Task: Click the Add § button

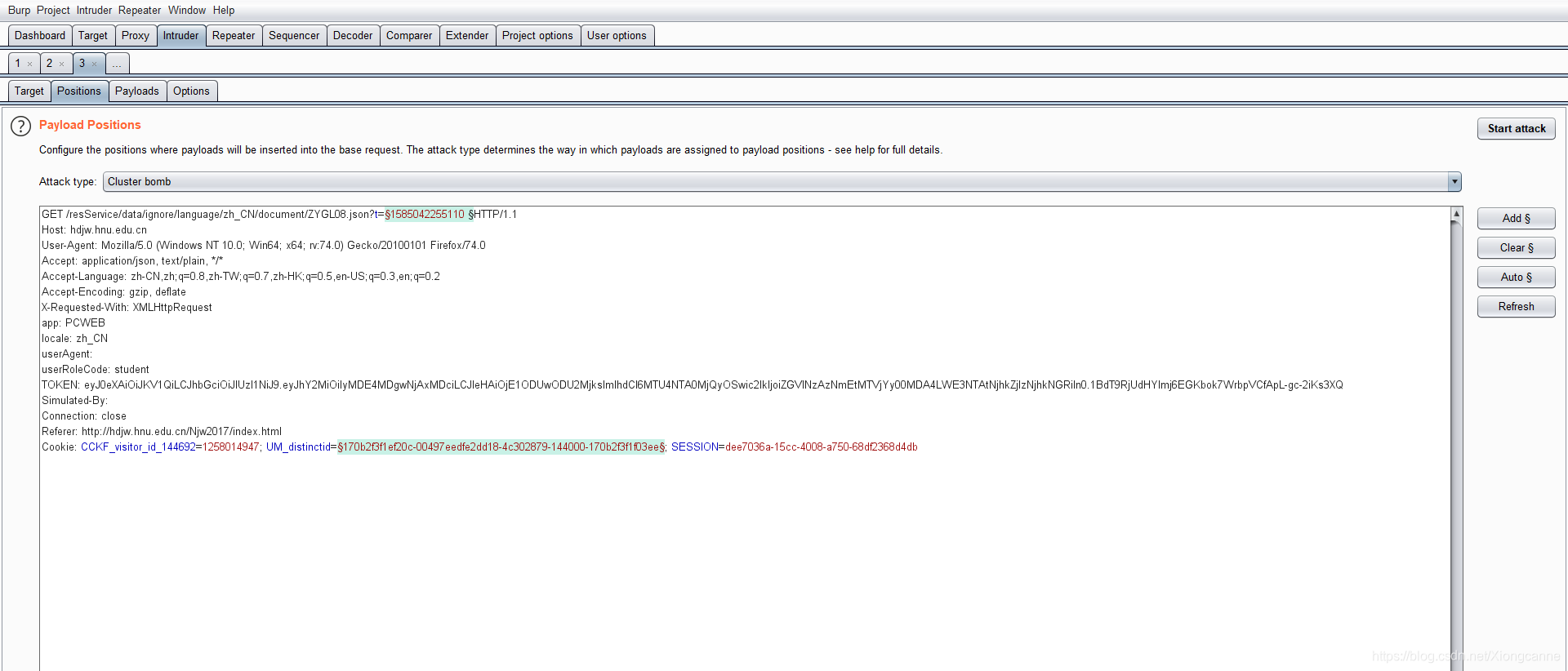Action: pyautogui.click(x=1517, y=219)
